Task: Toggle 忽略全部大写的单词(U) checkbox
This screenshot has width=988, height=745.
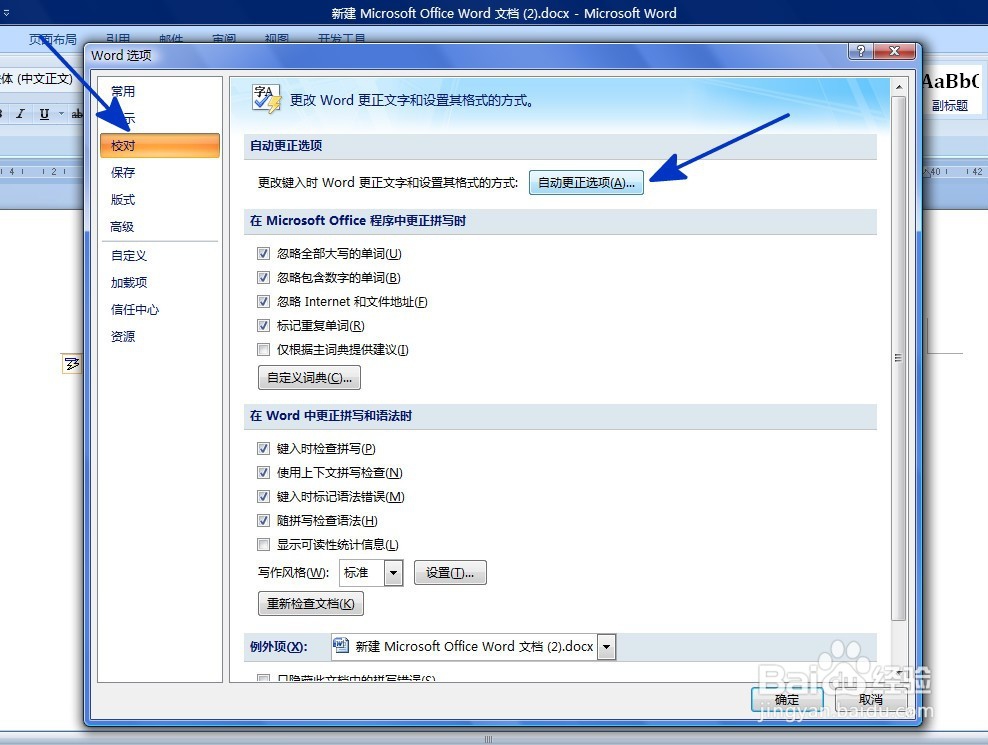Action: tap(263, 254)
